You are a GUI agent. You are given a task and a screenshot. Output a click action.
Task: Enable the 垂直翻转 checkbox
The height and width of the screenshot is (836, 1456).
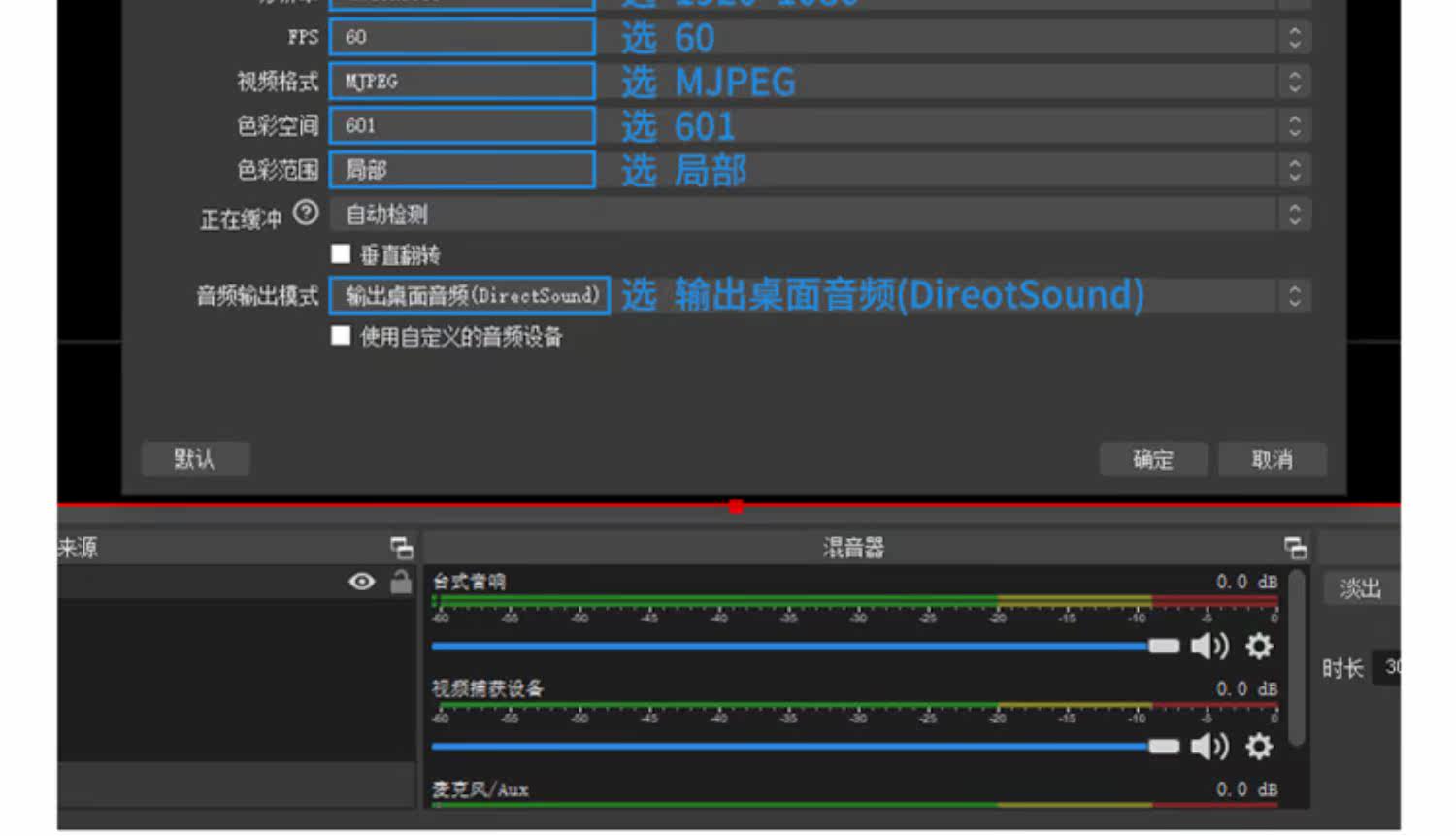341,254
